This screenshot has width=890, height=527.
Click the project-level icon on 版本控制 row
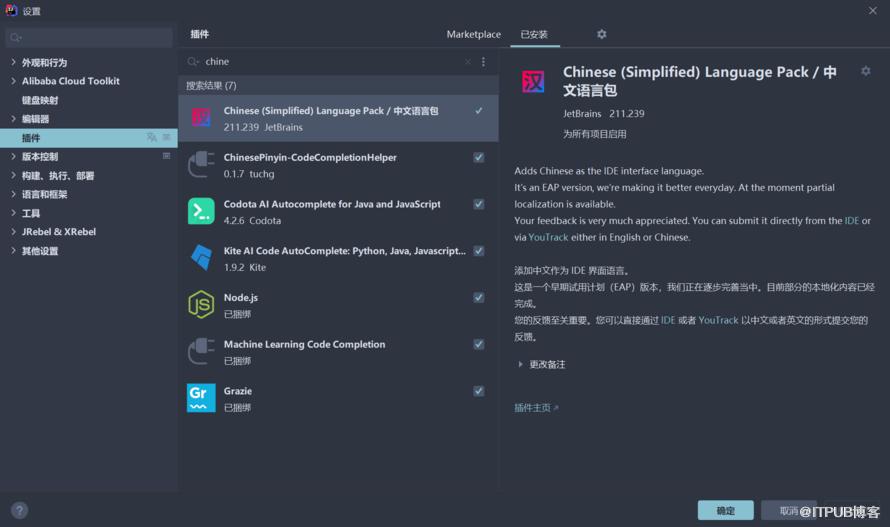pyautogui.click(x=166, y=156)
